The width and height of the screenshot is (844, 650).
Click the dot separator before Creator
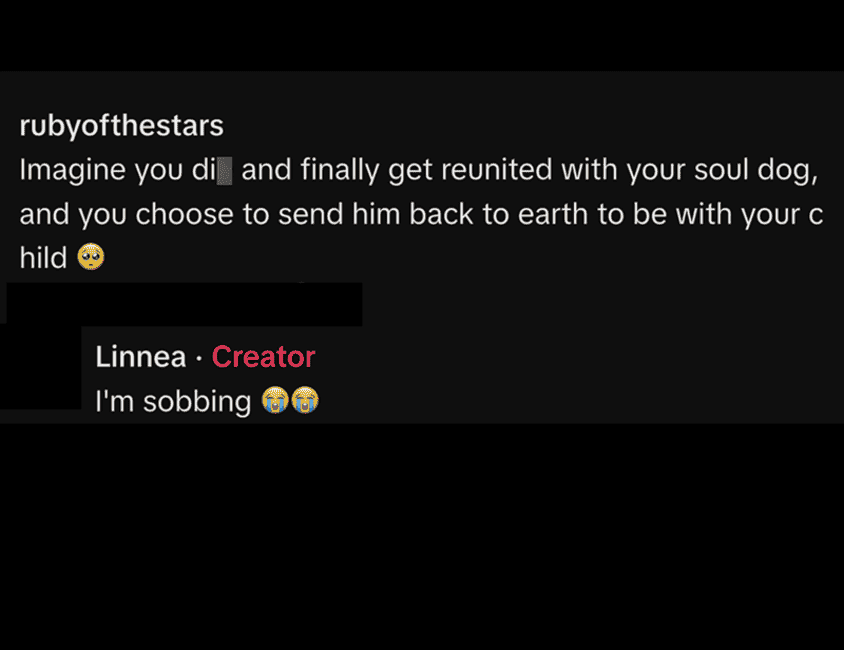[199, 357]
